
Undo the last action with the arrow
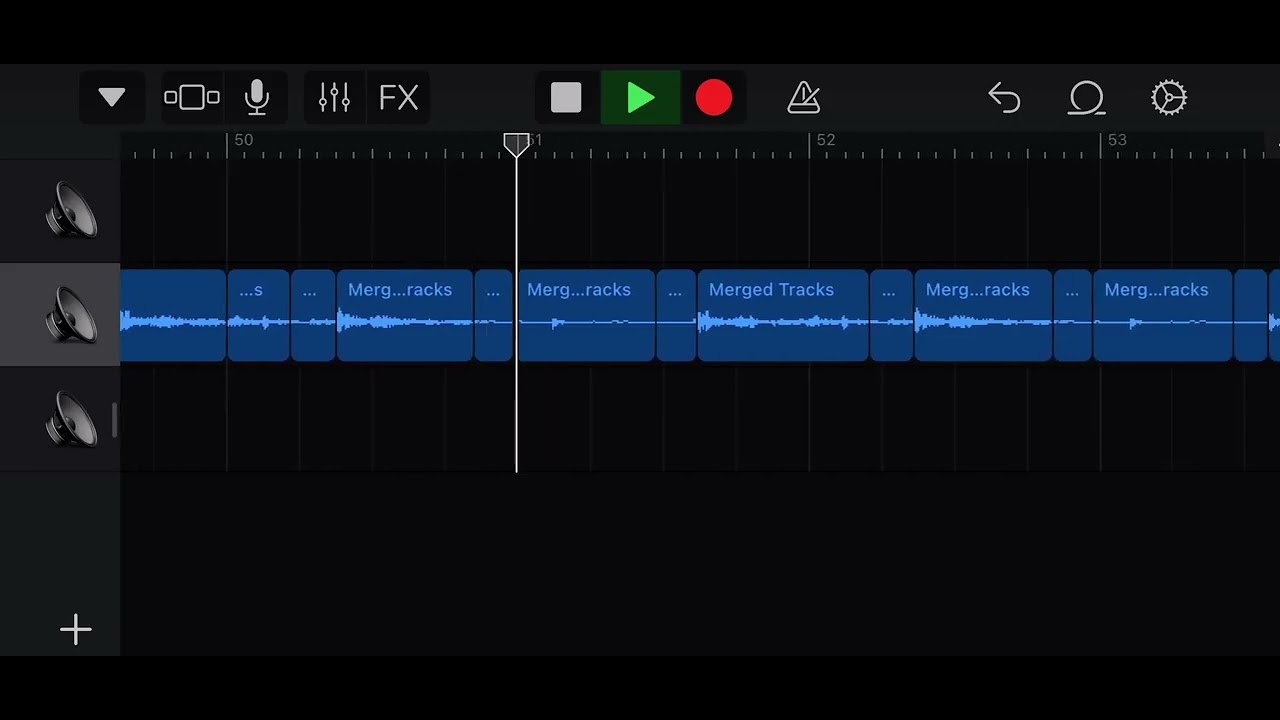tap(1004, 98)
